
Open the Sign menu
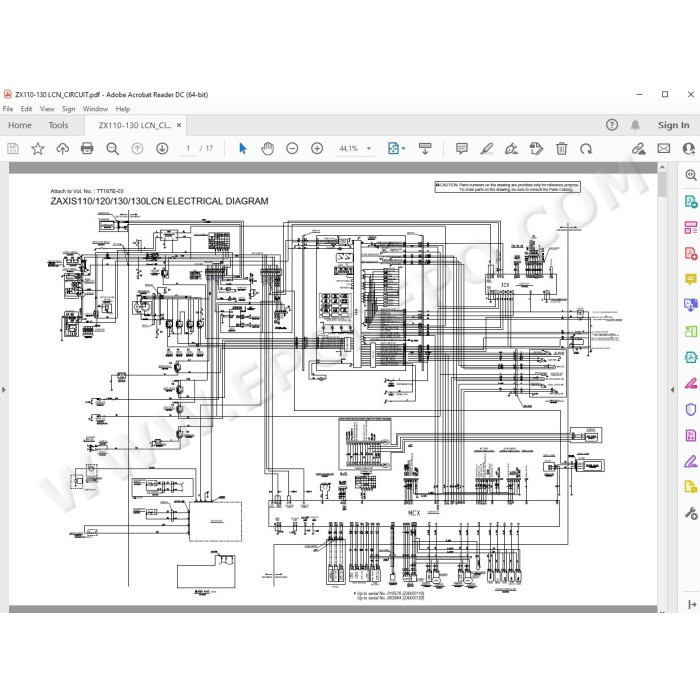68,109
